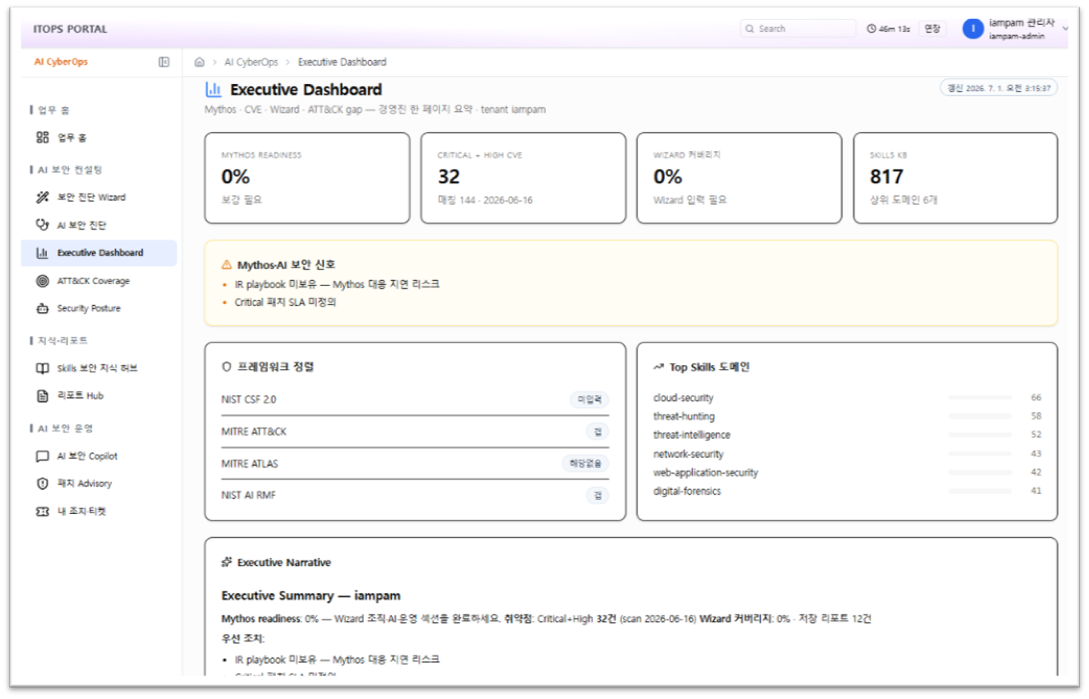This screenshot has width=1089, height=699.
Task: Click the network-security progress bar
Action: pos(980,454)
